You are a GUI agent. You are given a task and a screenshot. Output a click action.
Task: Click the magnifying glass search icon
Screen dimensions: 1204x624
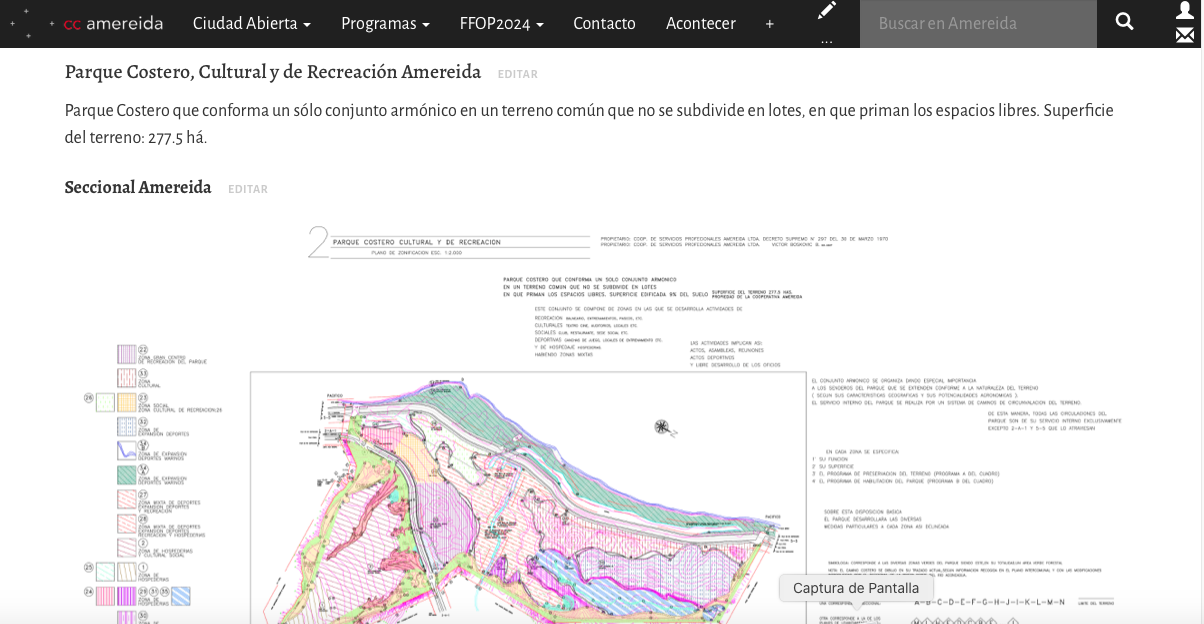[1124, 22]
